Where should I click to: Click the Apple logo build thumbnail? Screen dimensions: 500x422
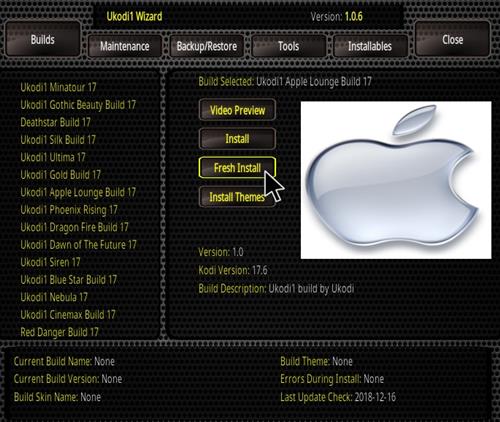point(396,180)
